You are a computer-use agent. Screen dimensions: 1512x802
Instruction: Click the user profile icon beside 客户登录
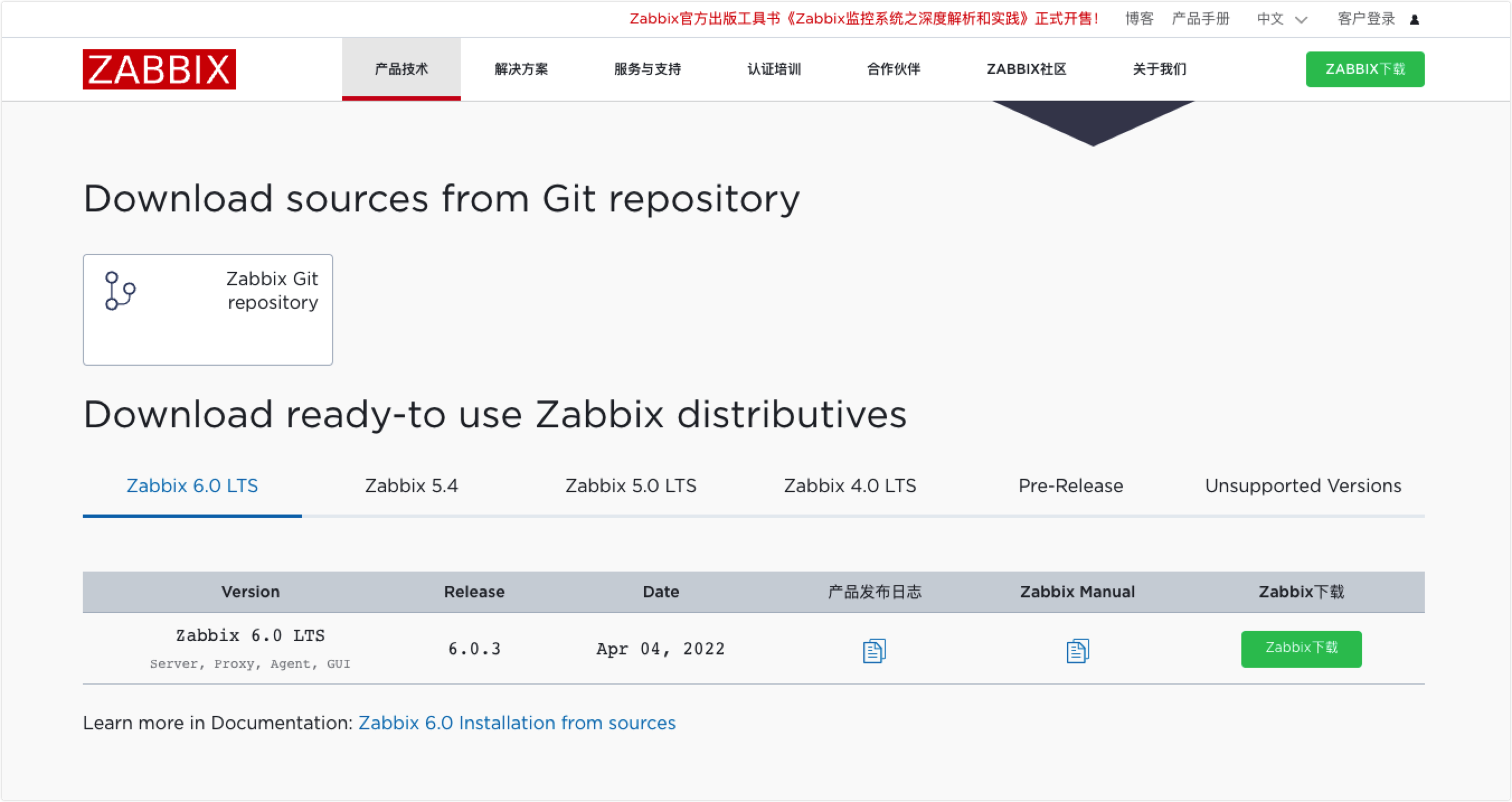pos(1415,20)
